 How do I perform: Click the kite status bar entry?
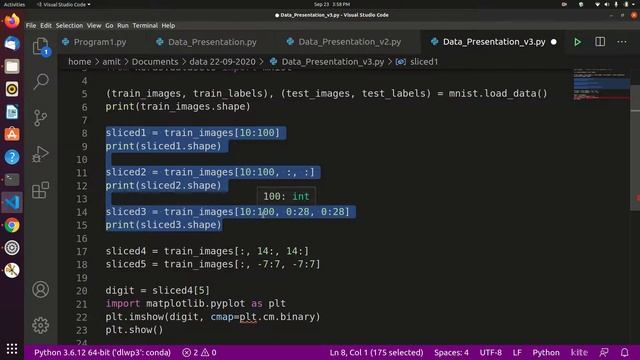coord(579,353)
